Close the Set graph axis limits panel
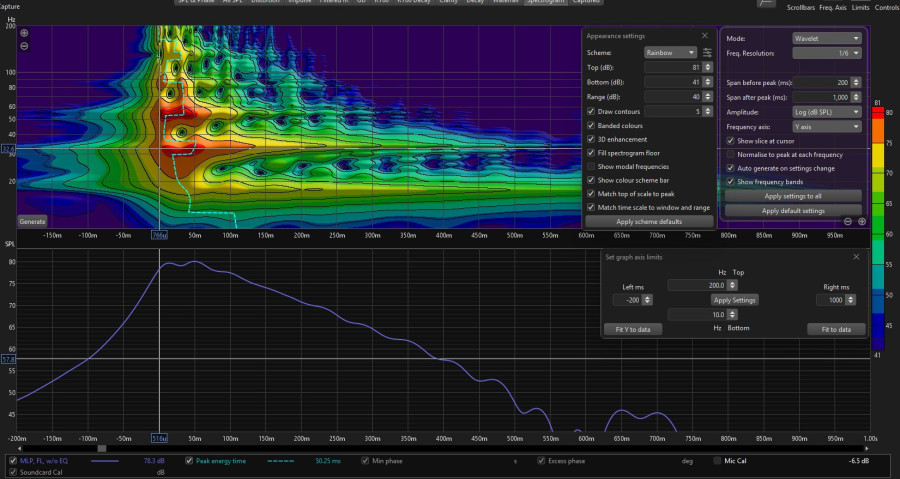The image size is (900, 479). [856, 257]
